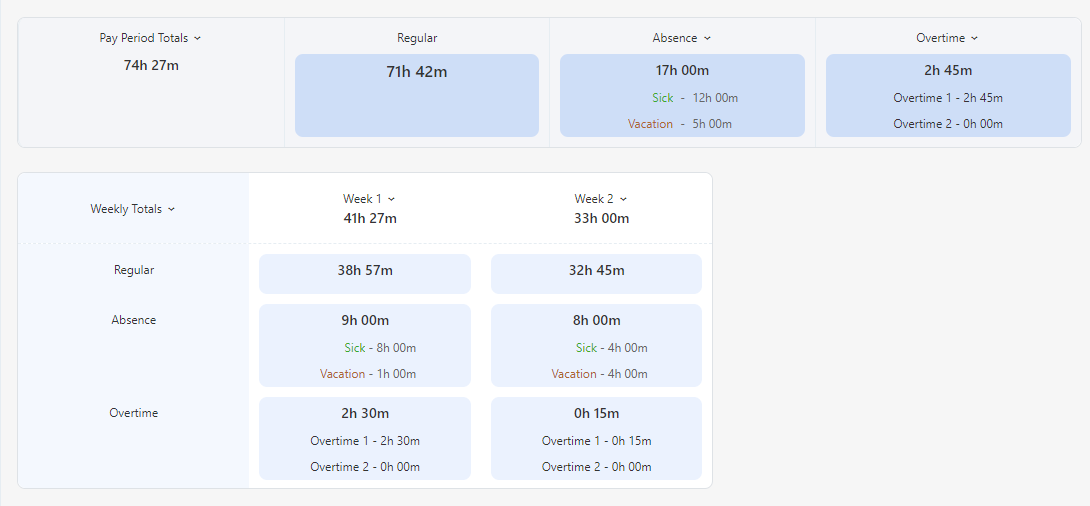The width and height of the screenshot is (1090, 506).
Task: Expand the Week 1 column chevron
Action: click(391, 199)
